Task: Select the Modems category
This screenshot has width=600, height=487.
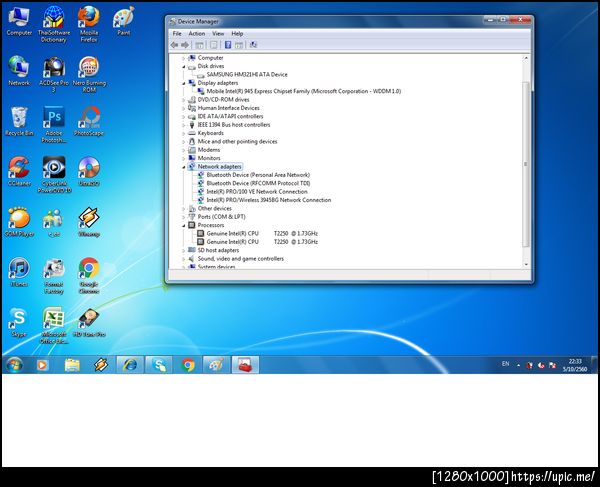Action: tap(209, 150)
